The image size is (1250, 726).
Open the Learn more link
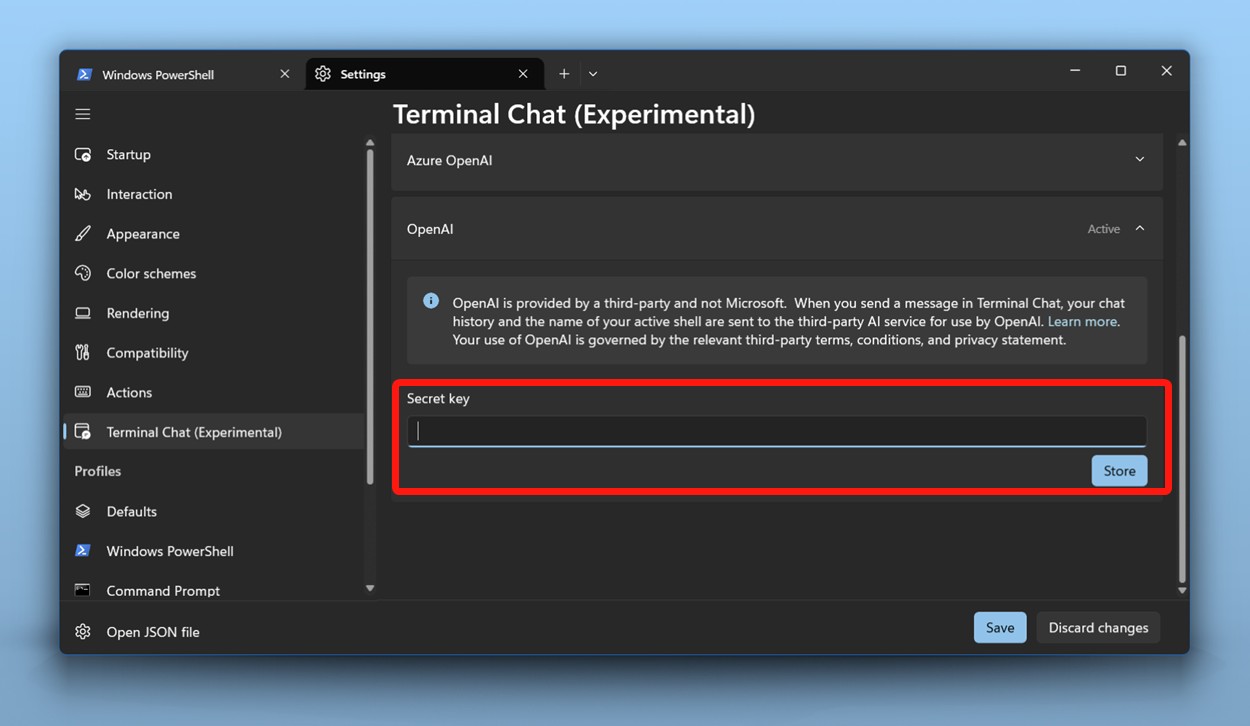(1082, 321)
